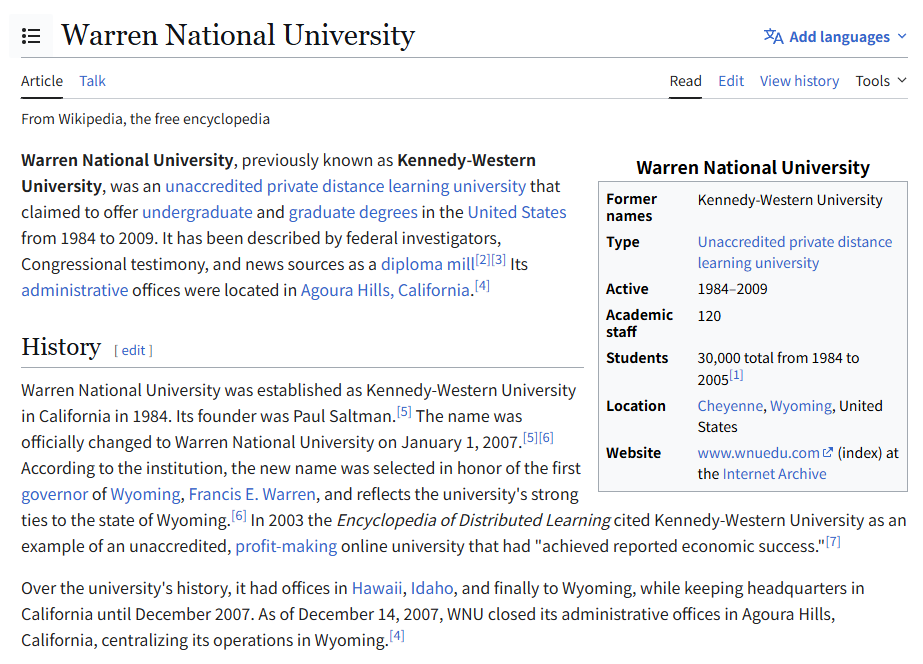Open the Wyoming link in History section
This screenshot has height=664, width=923.
click(145, 494)
